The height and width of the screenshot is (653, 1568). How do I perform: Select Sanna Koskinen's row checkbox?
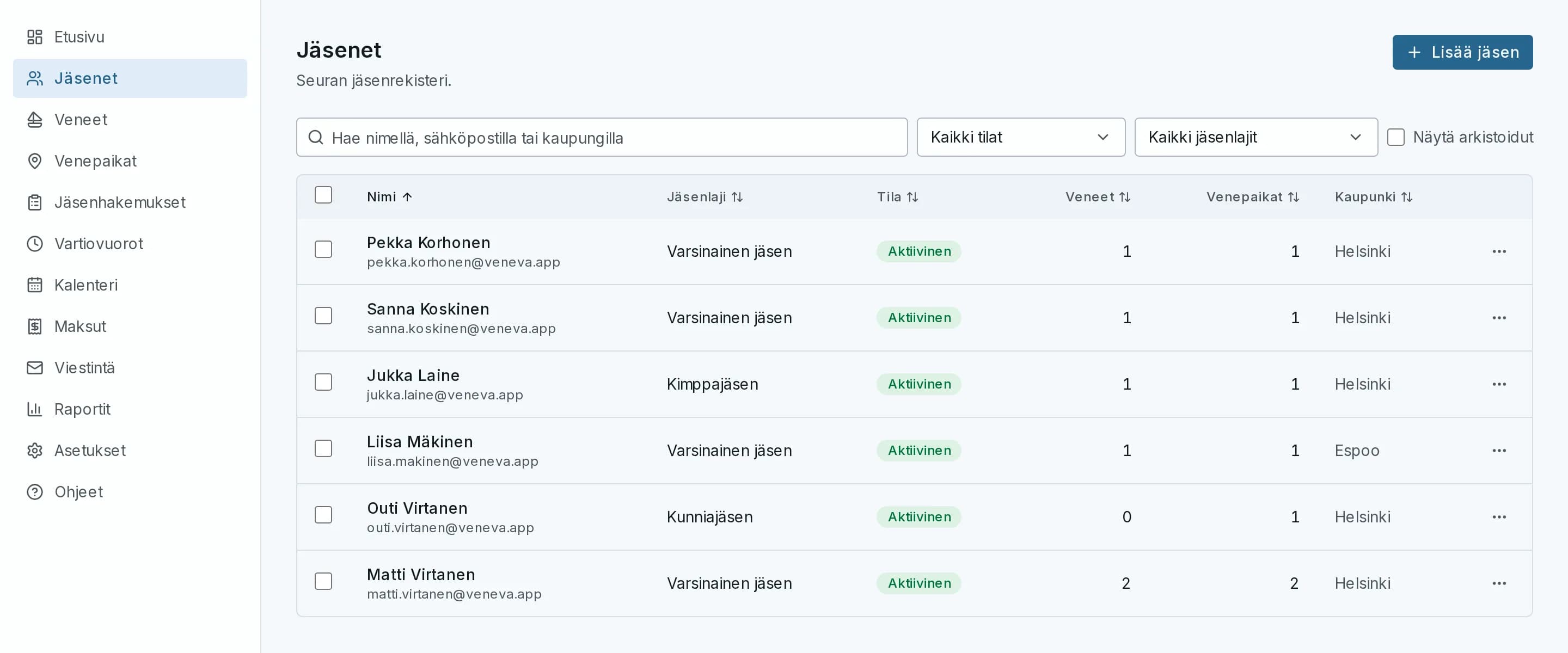point(323,316)
